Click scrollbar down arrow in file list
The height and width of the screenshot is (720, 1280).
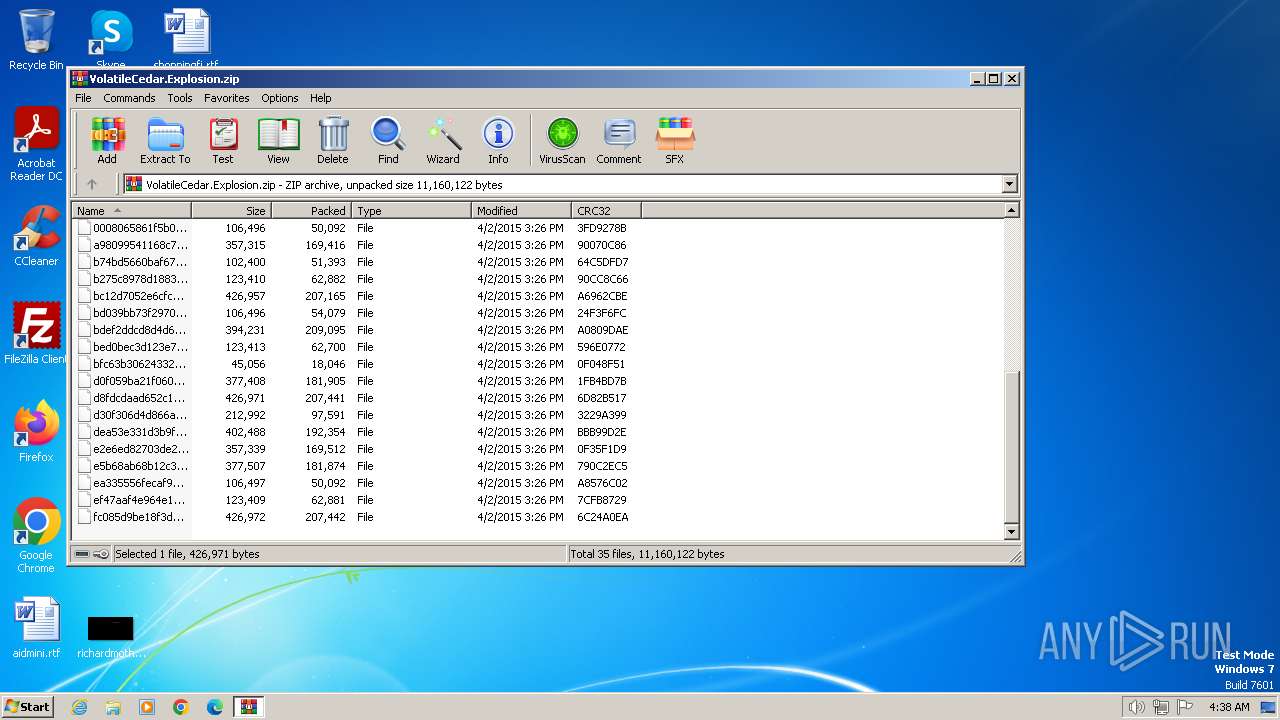1011,532
